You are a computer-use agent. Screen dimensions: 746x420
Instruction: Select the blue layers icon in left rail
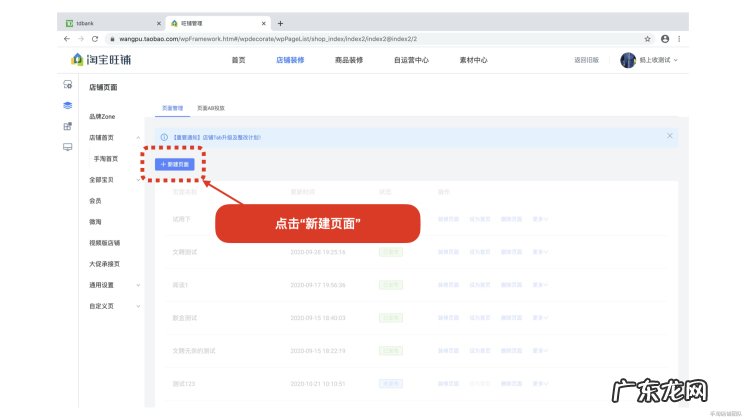click(68, 105)
